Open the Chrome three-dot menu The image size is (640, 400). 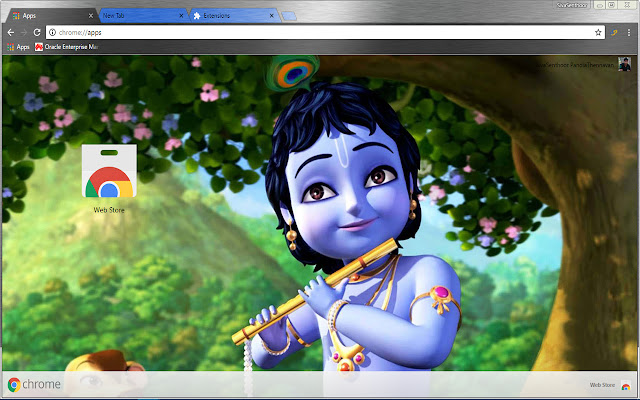click(629, 32)
